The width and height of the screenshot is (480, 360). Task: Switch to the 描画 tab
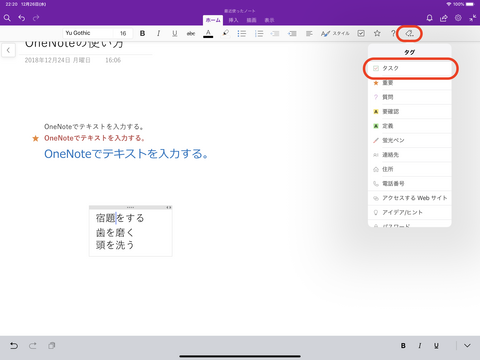click(x=251, y=20)
